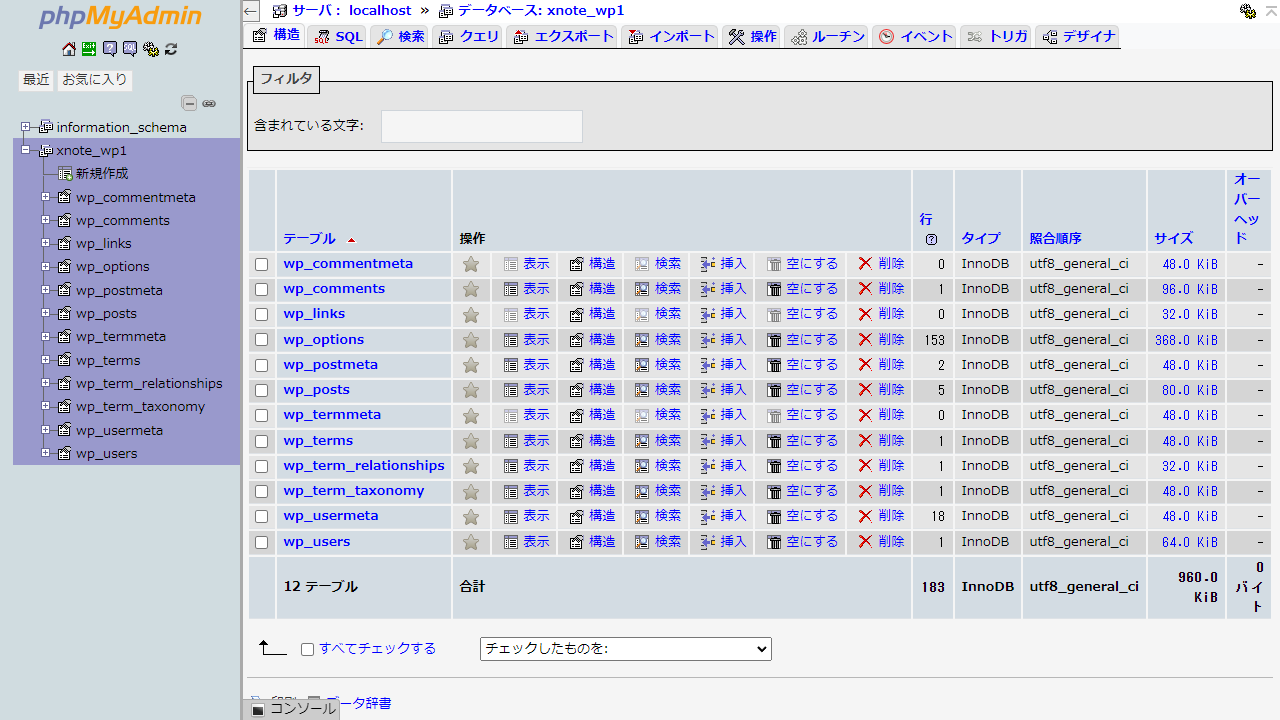Check the wp_users row checkbox
1280x720 pixels.
click(x=262, y=542)
